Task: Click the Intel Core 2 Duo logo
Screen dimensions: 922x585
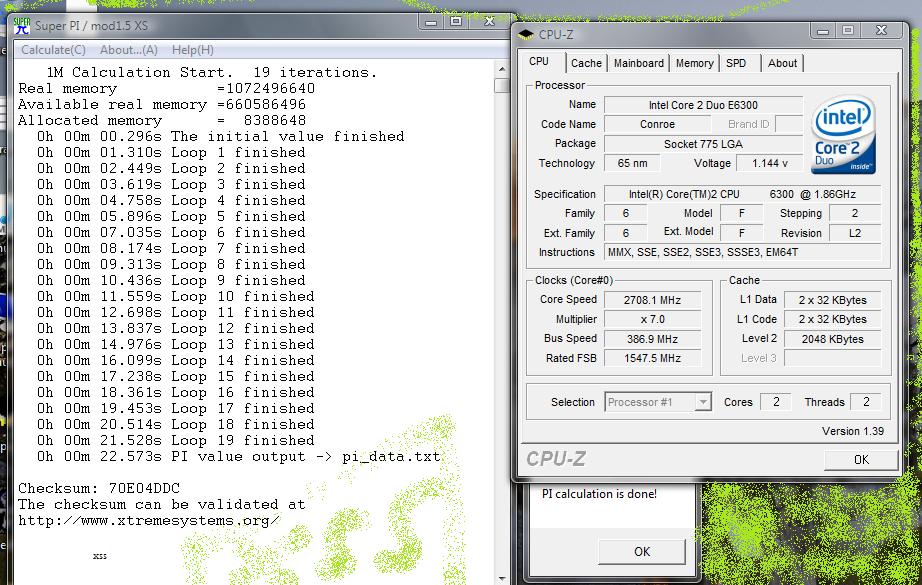Action: pos(844,137)
